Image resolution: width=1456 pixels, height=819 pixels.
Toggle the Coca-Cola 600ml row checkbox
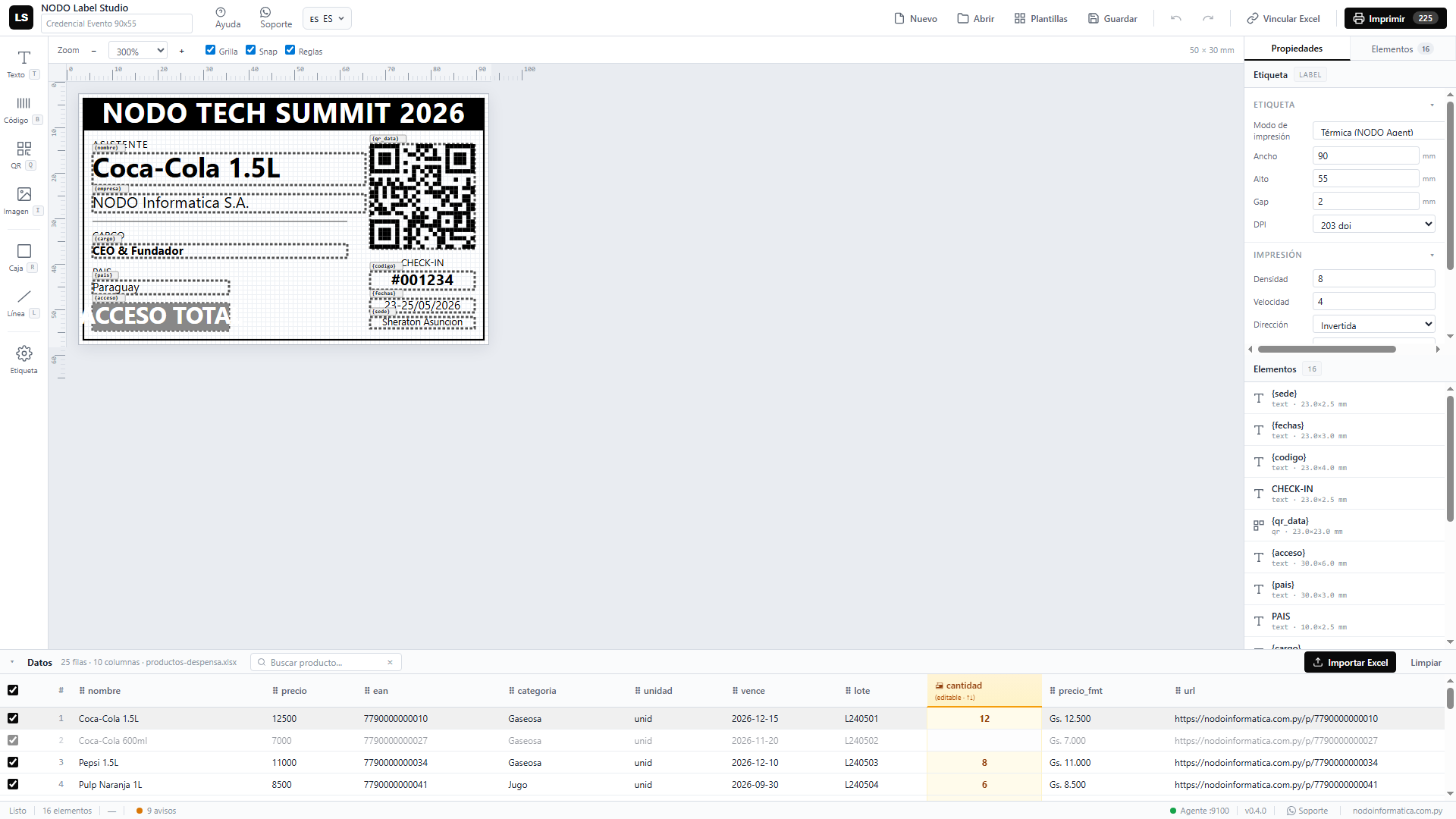point(13,740)
